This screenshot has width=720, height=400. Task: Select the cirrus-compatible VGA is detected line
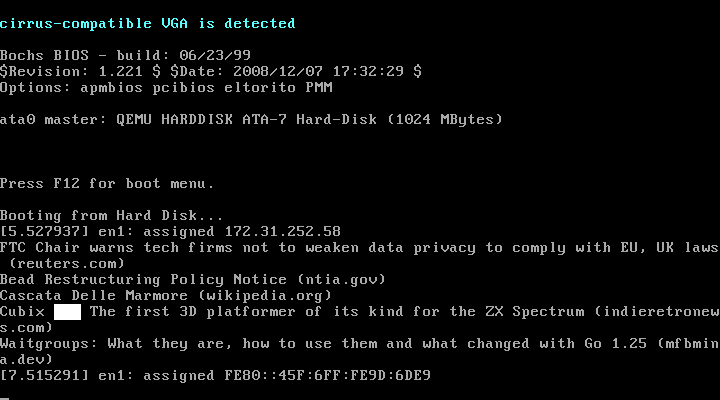147,24
